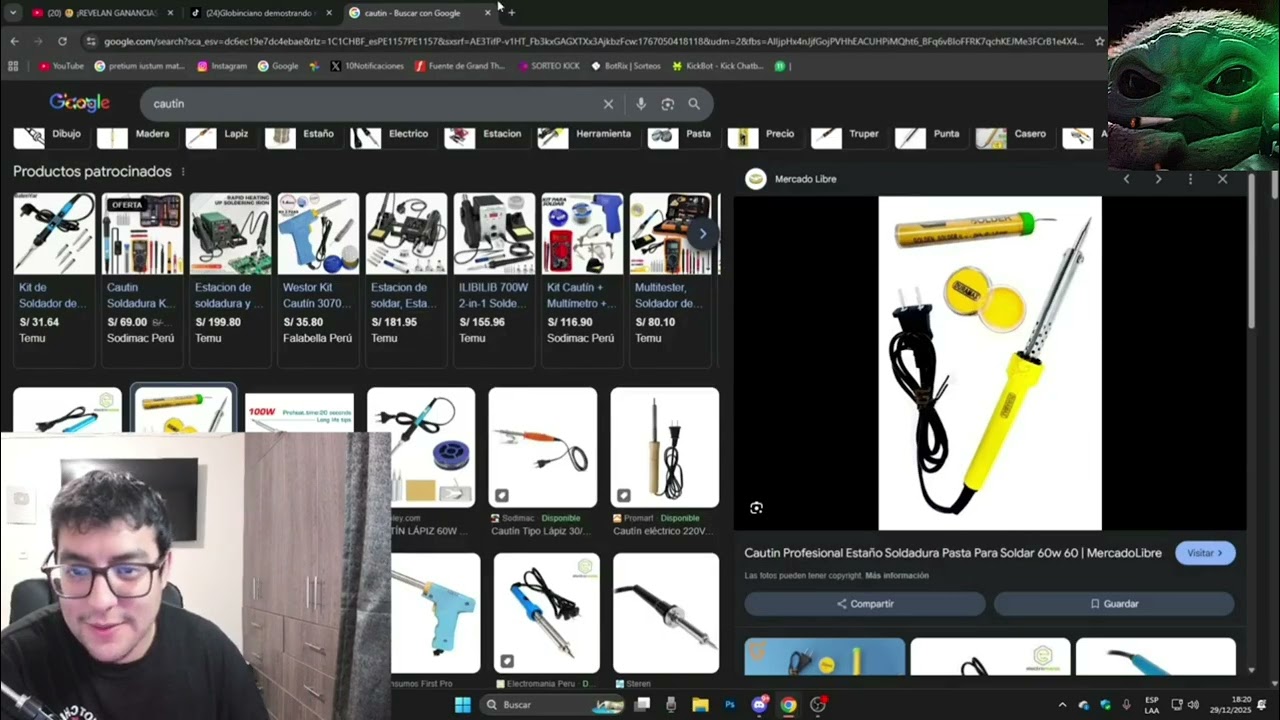Open the Mercado Libre source header link
This screenshot has width=1280, height=720.
pos(792,179)
